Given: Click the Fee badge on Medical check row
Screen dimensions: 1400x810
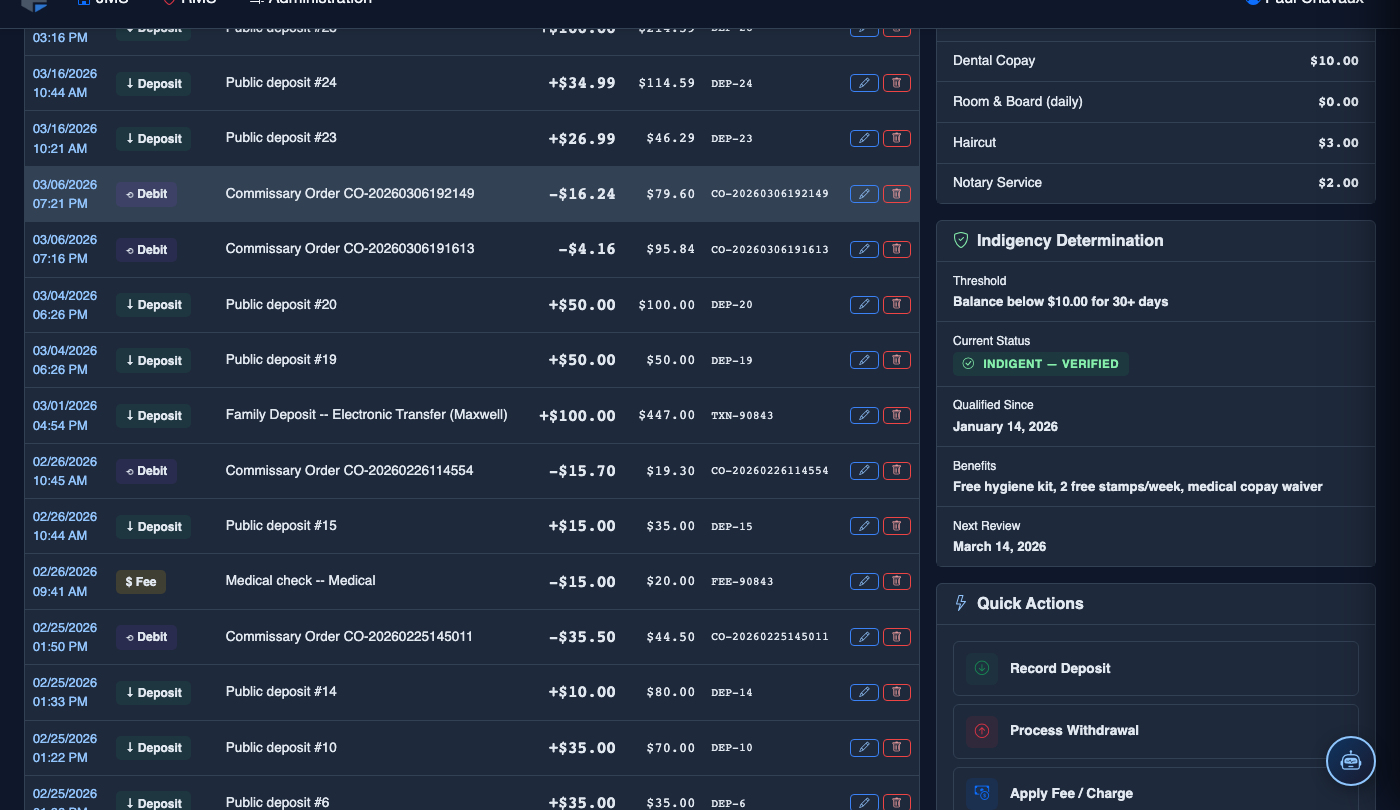Looking at the screenshot, I should point(141,581).
